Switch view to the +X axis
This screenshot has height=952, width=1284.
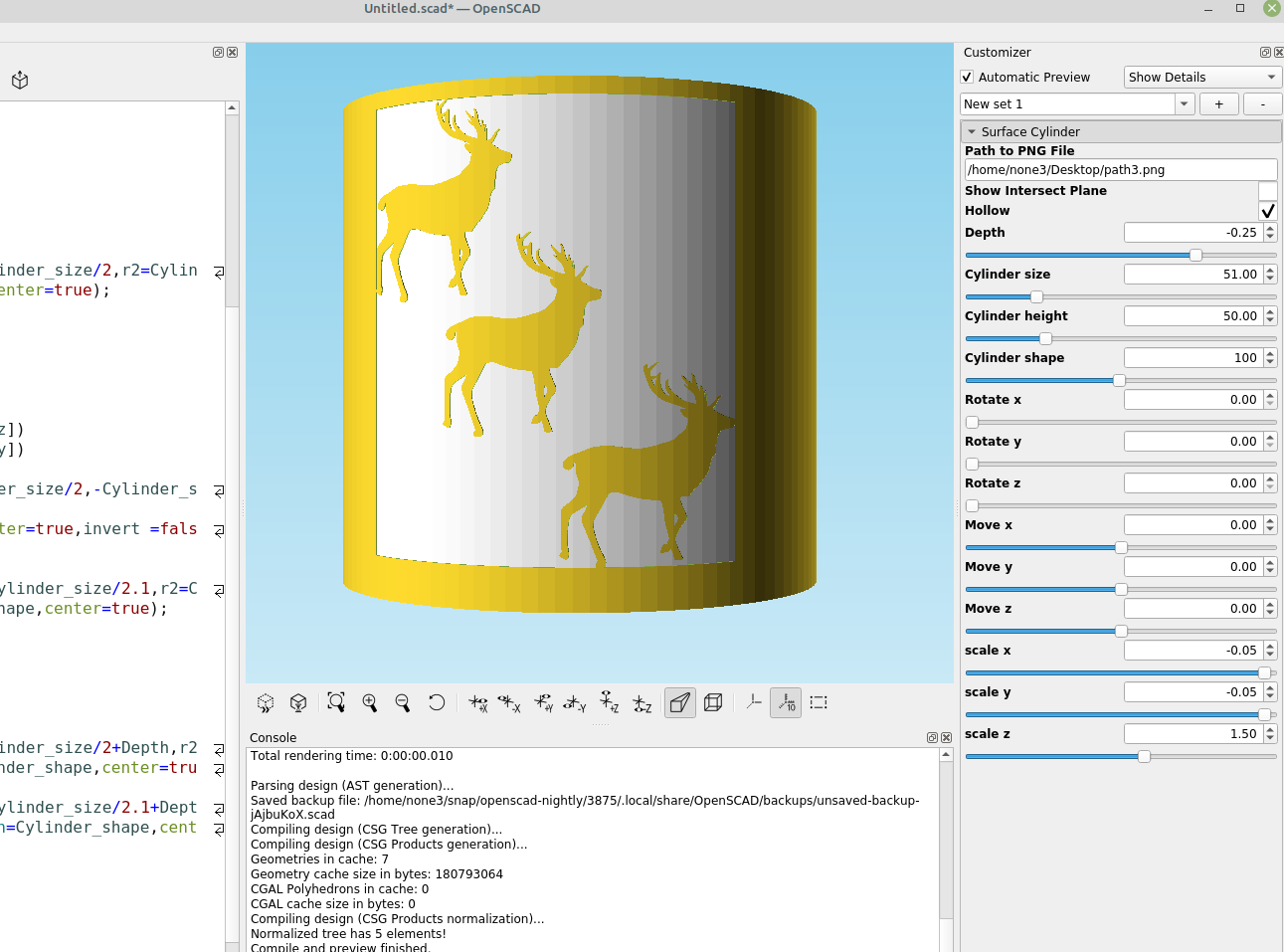476,702
